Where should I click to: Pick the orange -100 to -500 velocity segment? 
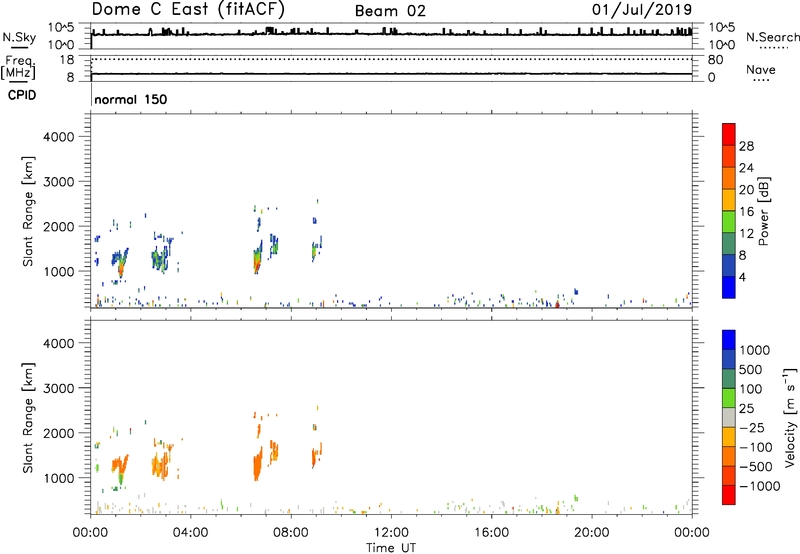coord(729,456)
